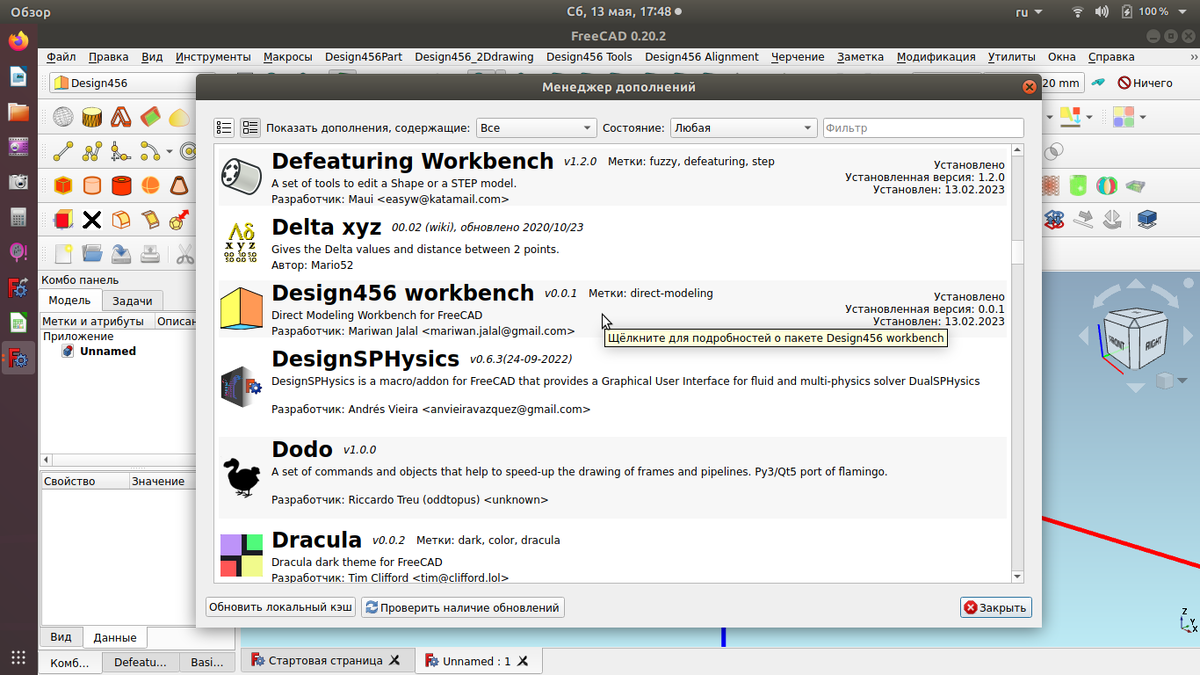This screenshot has height=675, width=1200.
Task: Select the Defeaturing Workbench entry
Action: coord(612,177)
